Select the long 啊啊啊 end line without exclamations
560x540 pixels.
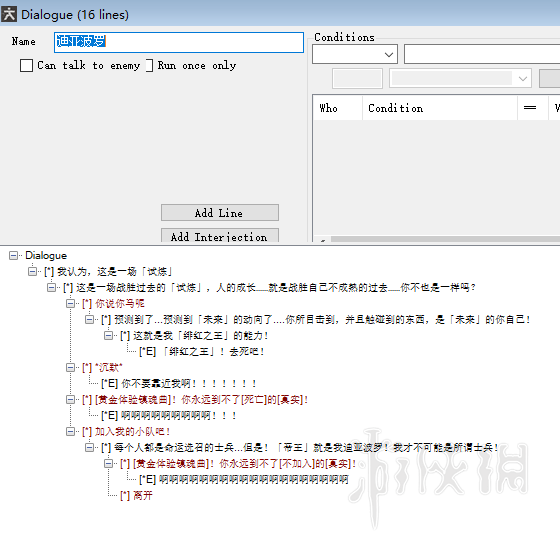pyautogui.click(x=243, y=479)
